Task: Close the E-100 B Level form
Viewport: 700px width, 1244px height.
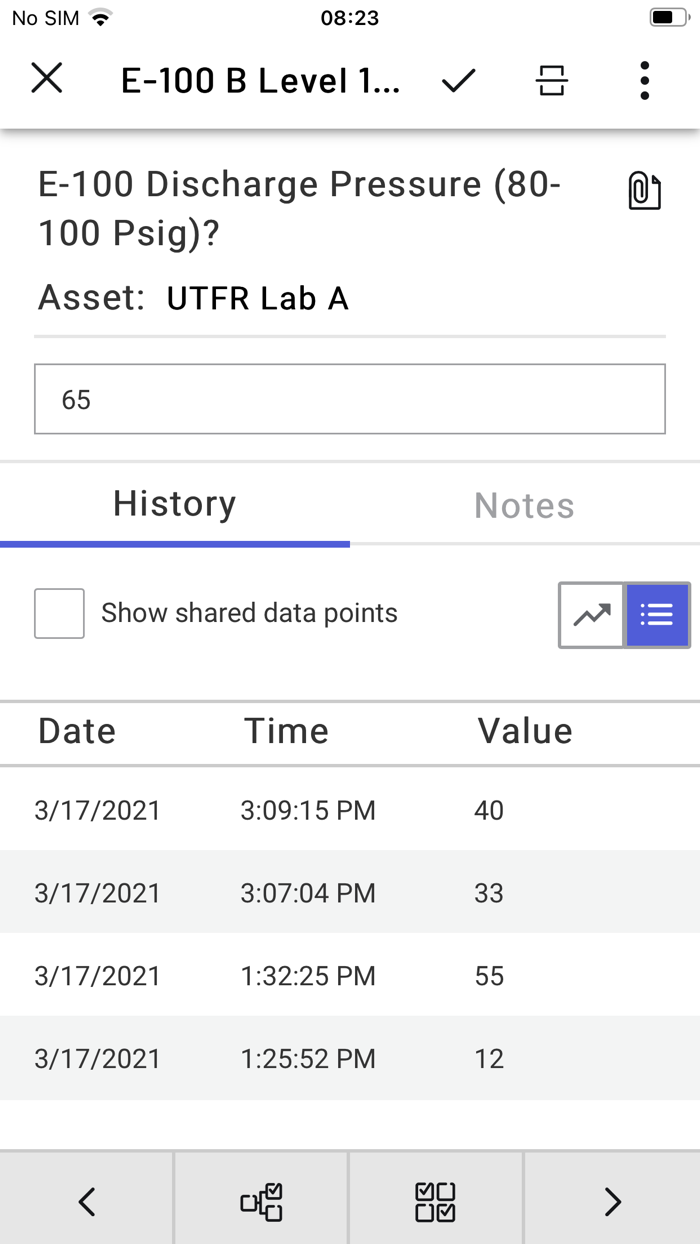Action: click(x=47, y=79)
